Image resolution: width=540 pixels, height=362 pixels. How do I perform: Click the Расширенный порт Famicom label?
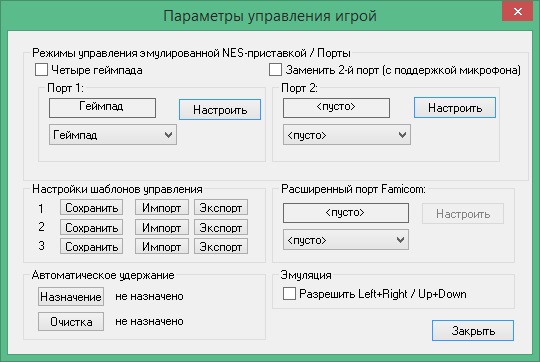point(353,189)
